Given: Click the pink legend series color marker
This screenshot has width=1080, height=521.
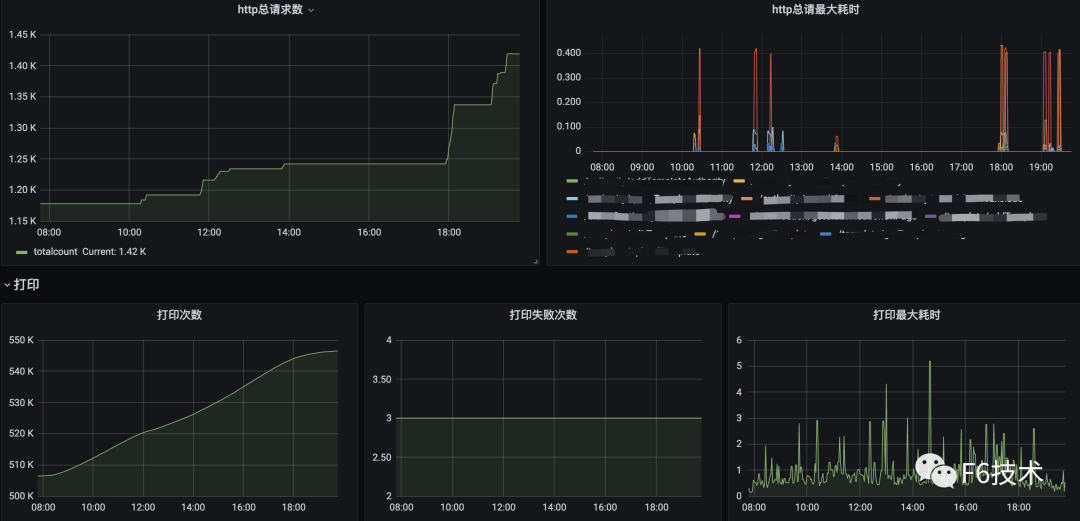Looking at the screenshot, I should [x=735, y=216].
